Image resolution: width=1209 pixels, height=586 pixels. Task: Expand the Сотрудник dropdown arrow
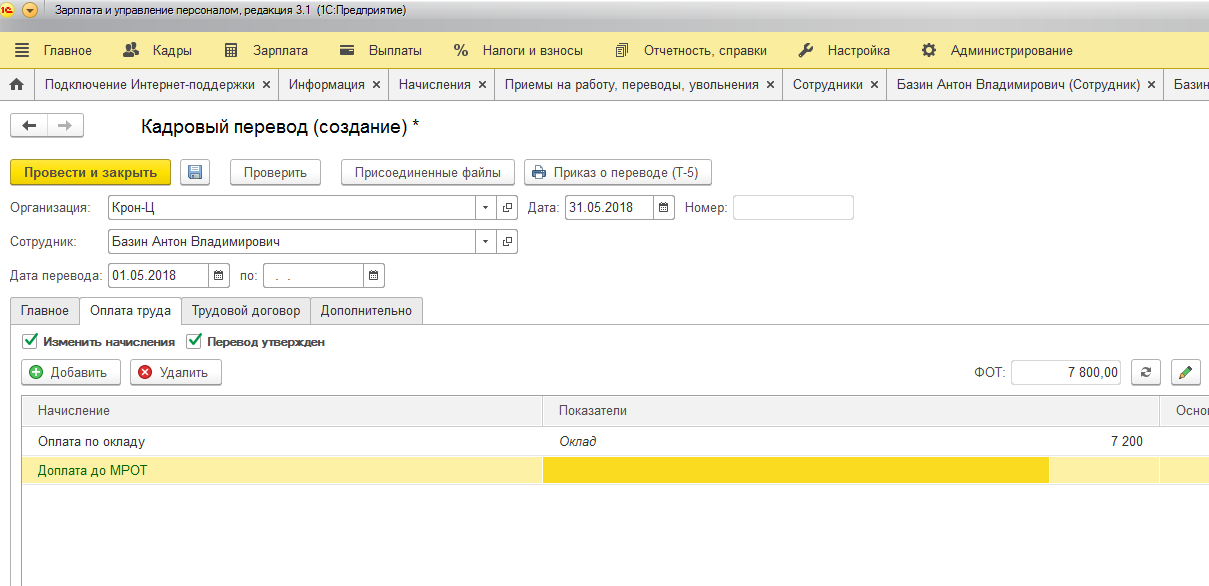485,242
